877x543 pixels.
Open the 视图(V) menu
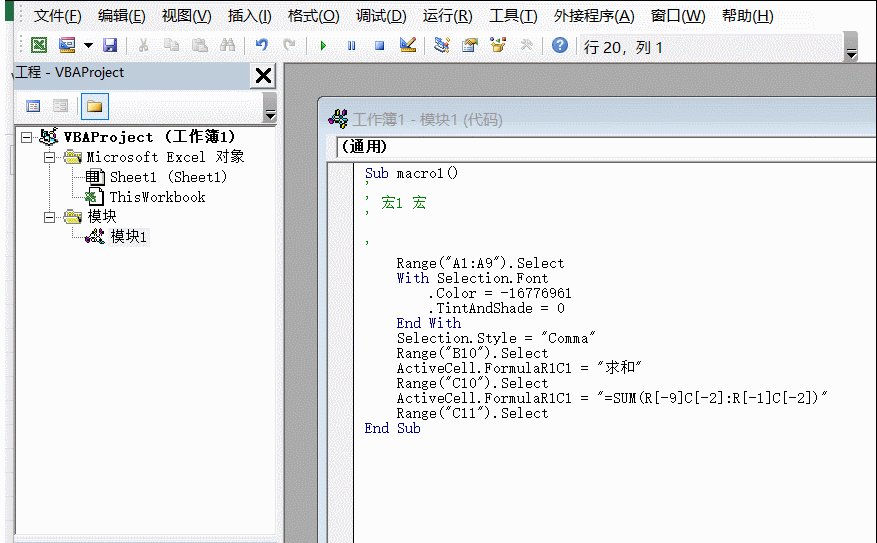[186, 16]
